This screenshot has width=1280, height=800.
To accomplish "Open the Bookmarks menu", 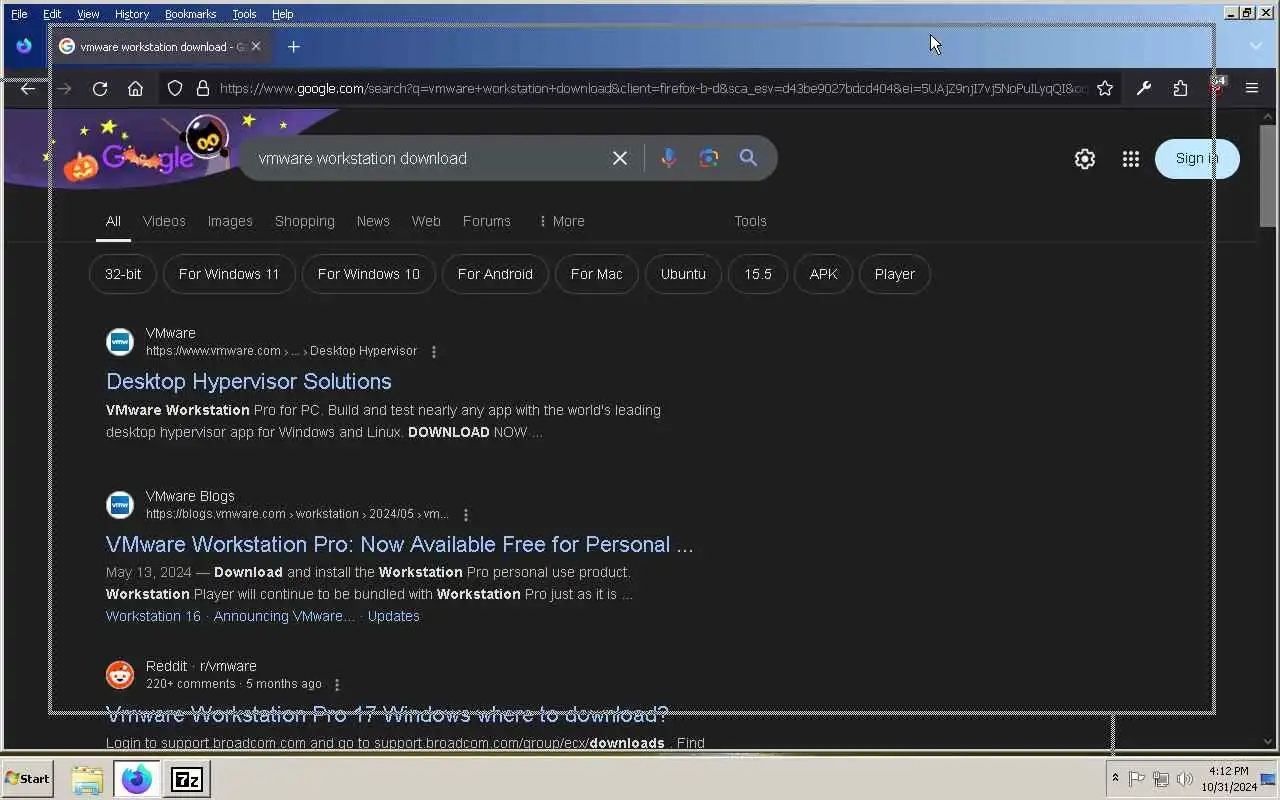I will point(190,14).
